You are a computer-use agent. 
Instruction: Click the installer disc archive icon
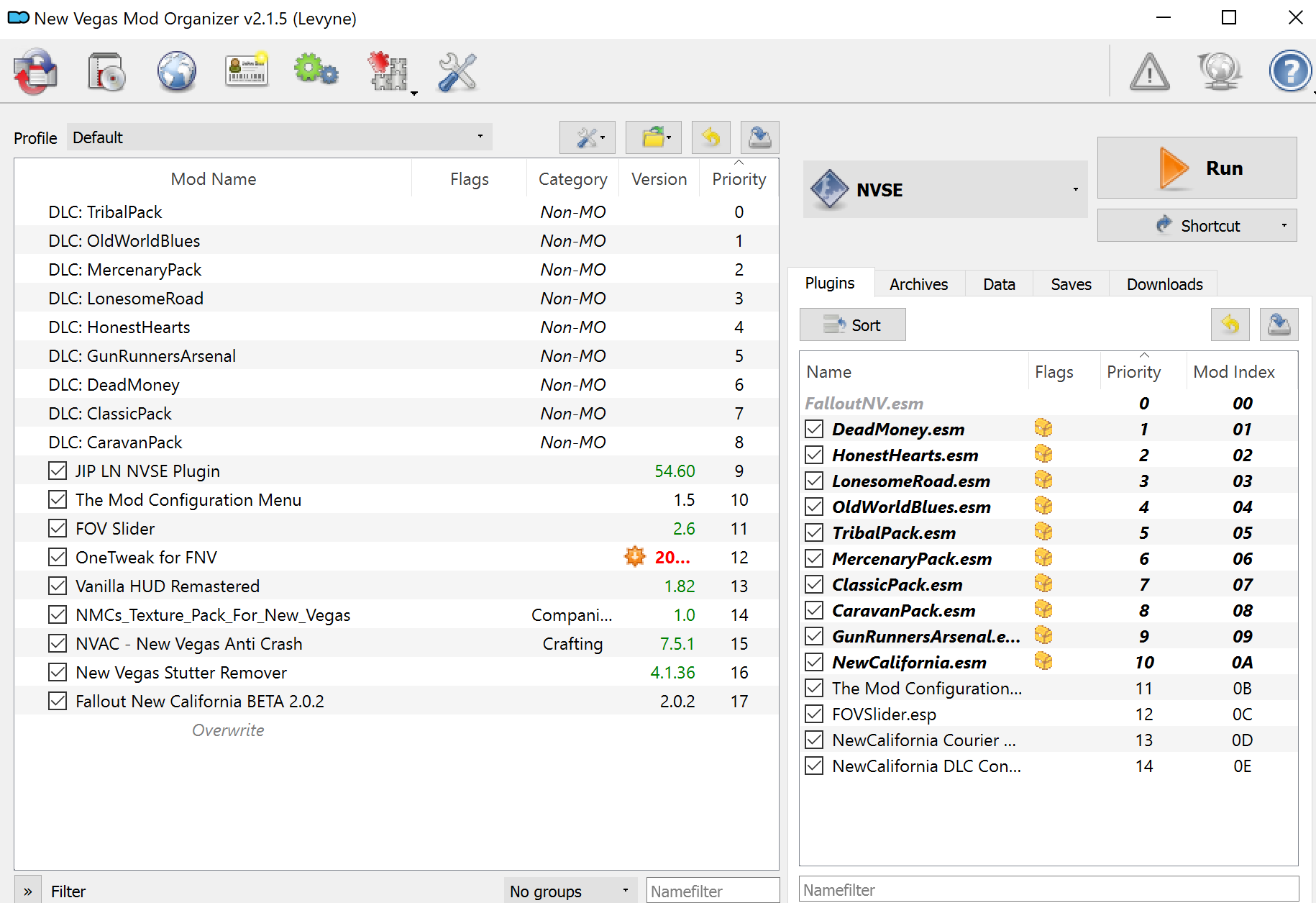(x=106, y=71)
